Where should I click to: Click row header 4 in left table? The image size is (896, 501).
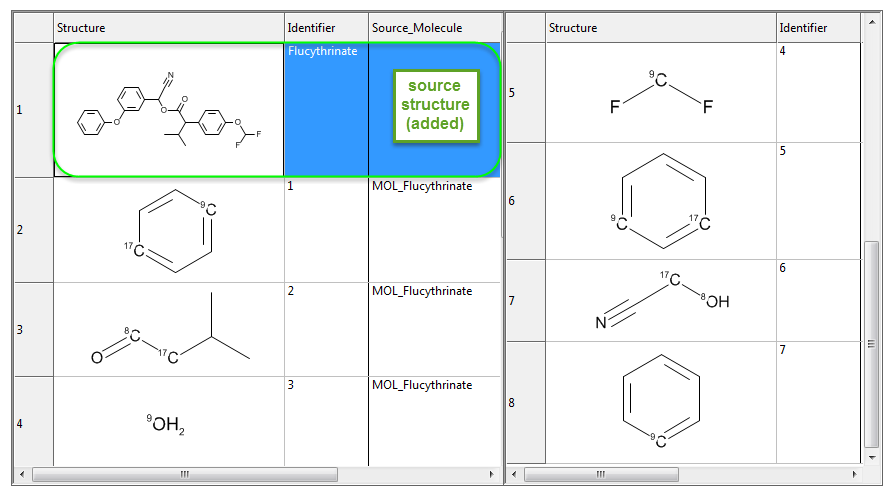(34, 422)
